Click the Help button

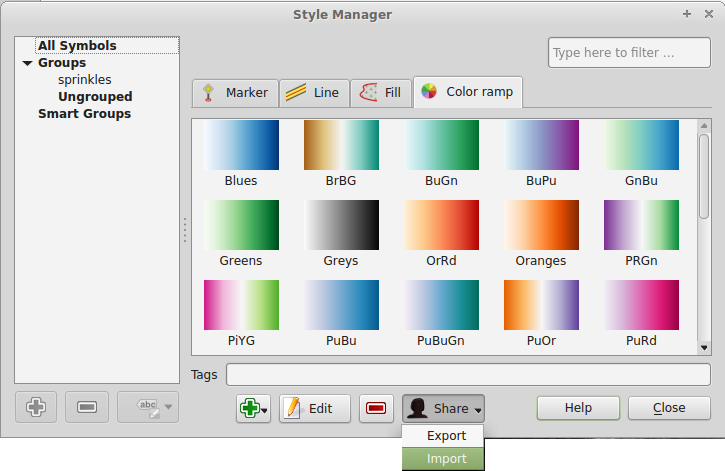point(578,408)
